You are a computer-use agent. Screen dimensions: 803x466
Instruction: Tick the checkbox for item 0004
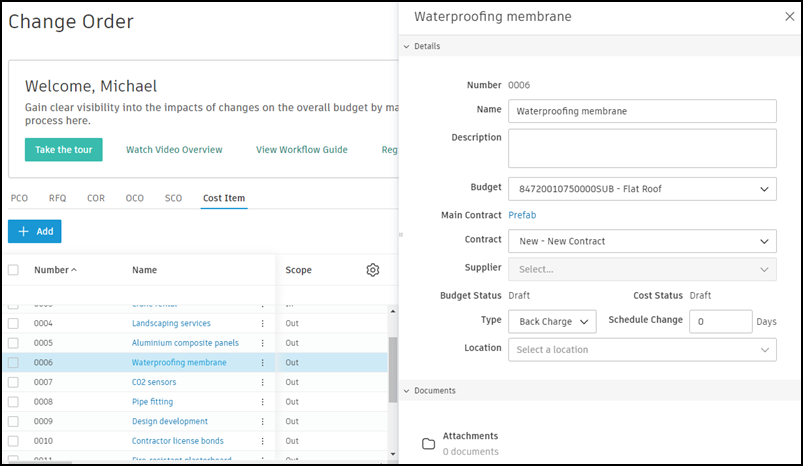pyautogui.click(x=14, y=323)
